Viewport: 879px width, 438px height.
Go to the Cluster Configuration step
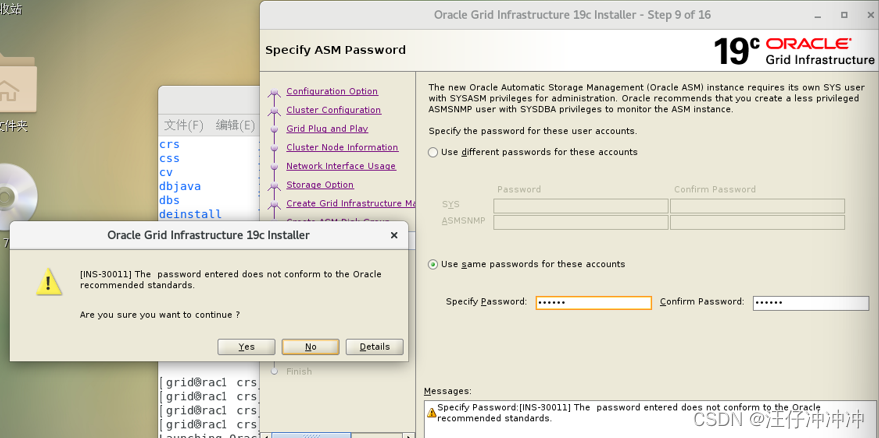tap(334, 110)
